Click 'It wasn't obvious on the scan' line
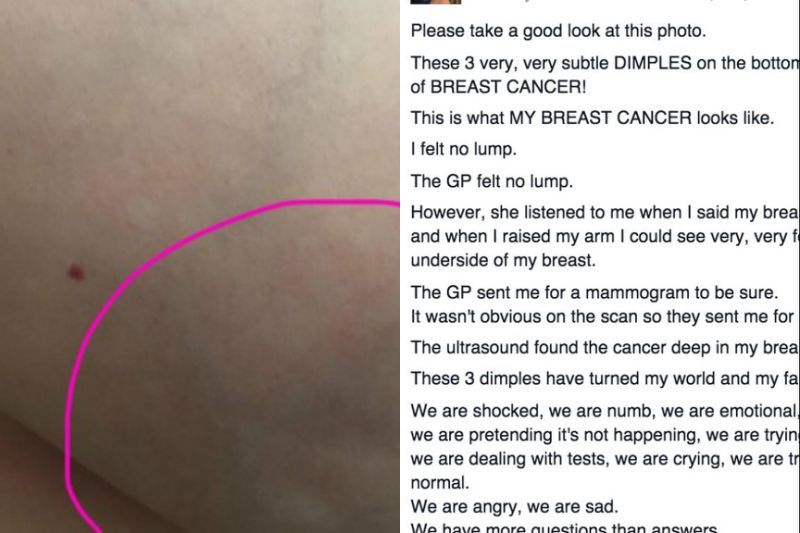800x533 pixels. [603, 317]
